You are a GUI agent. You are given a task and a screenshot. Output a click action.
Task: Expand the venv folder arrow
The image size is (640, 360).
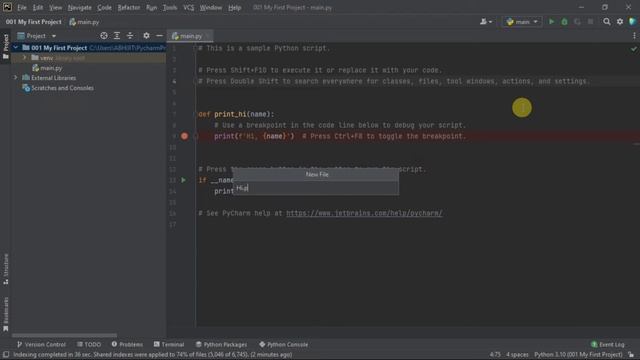coord(24,58)
